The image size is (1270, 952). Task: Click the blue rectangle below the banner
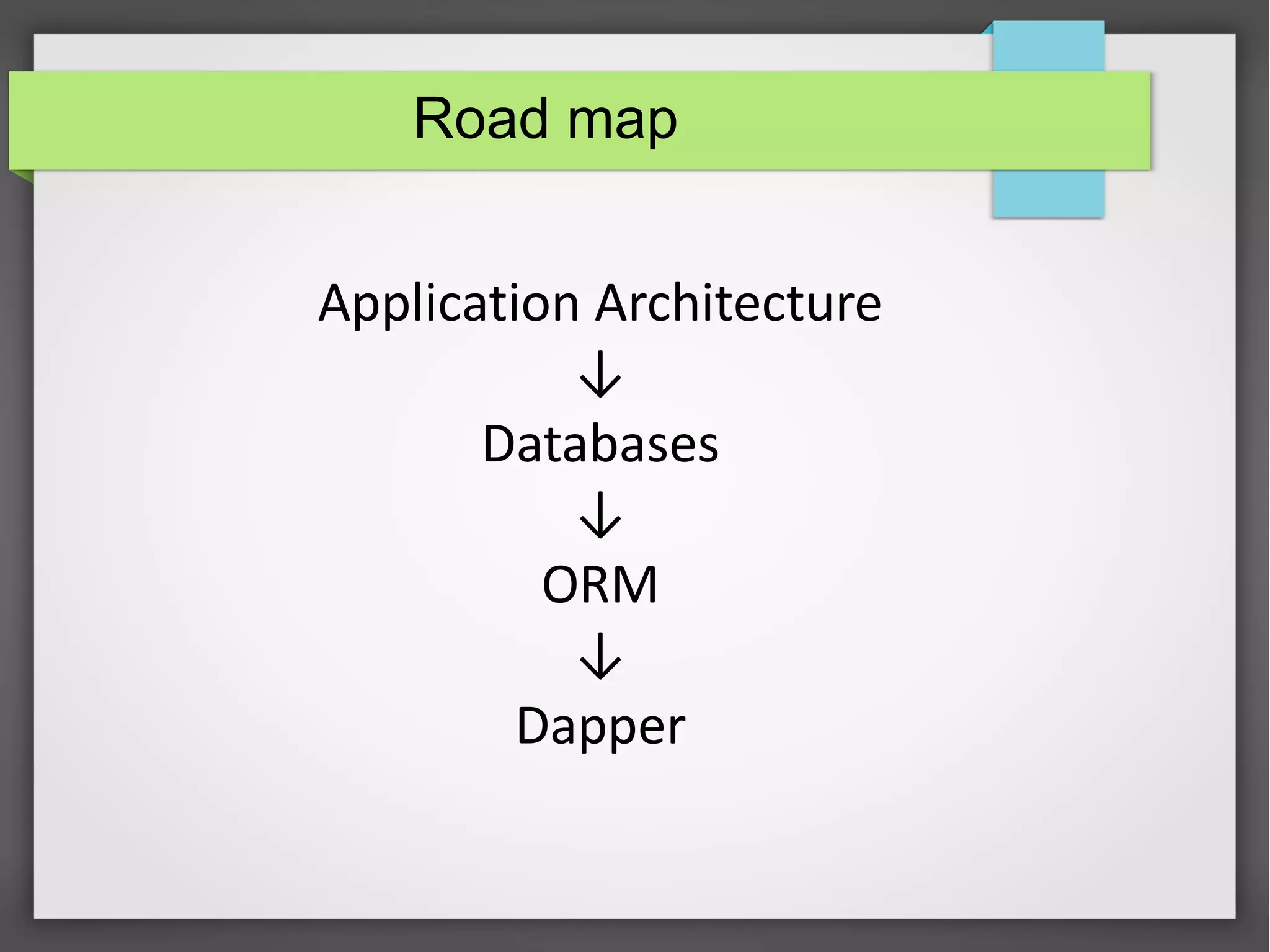point(1048,194)
